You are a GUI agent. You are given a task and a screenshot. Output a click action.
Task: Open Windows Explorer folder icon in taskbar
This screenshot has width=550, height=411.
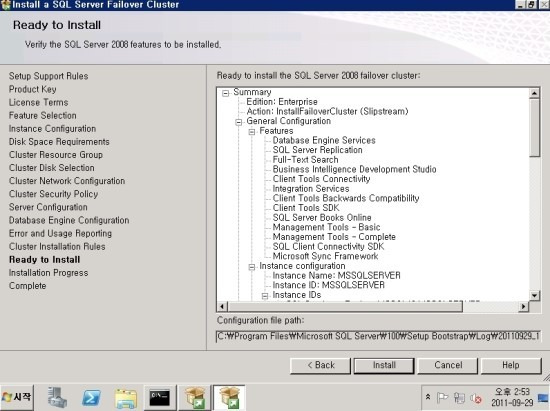pyautogui.click(x=126, y=398)
